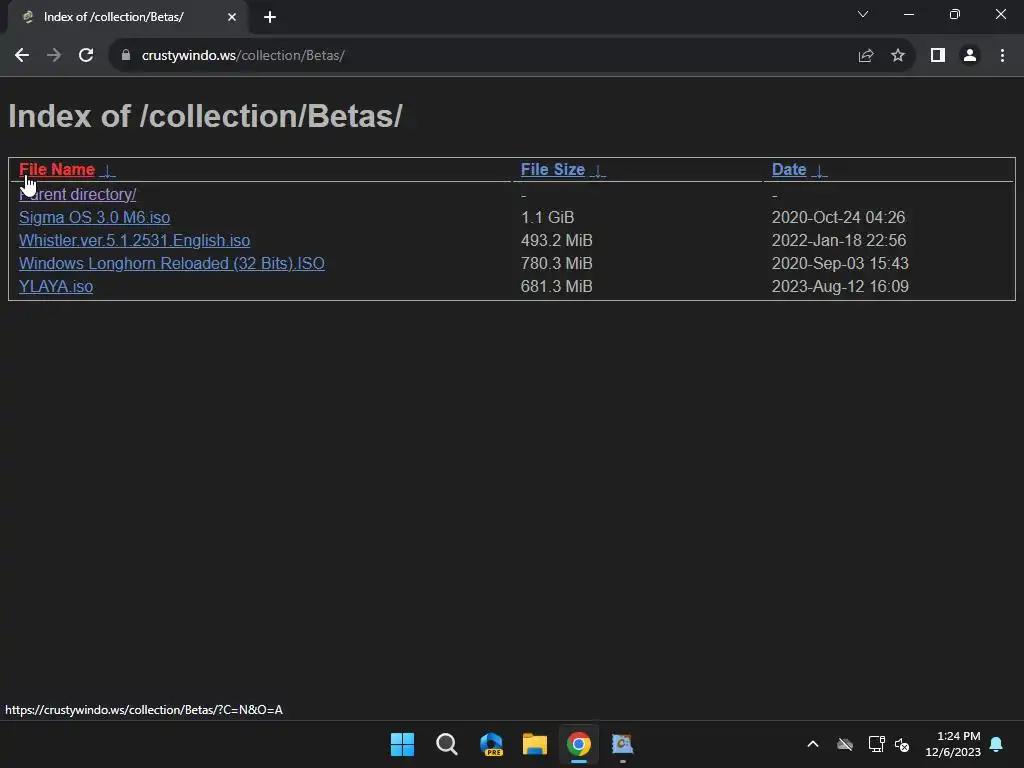Click the 1.1 GiB size value
This screenshot has width=1024, height=768.
547,217
